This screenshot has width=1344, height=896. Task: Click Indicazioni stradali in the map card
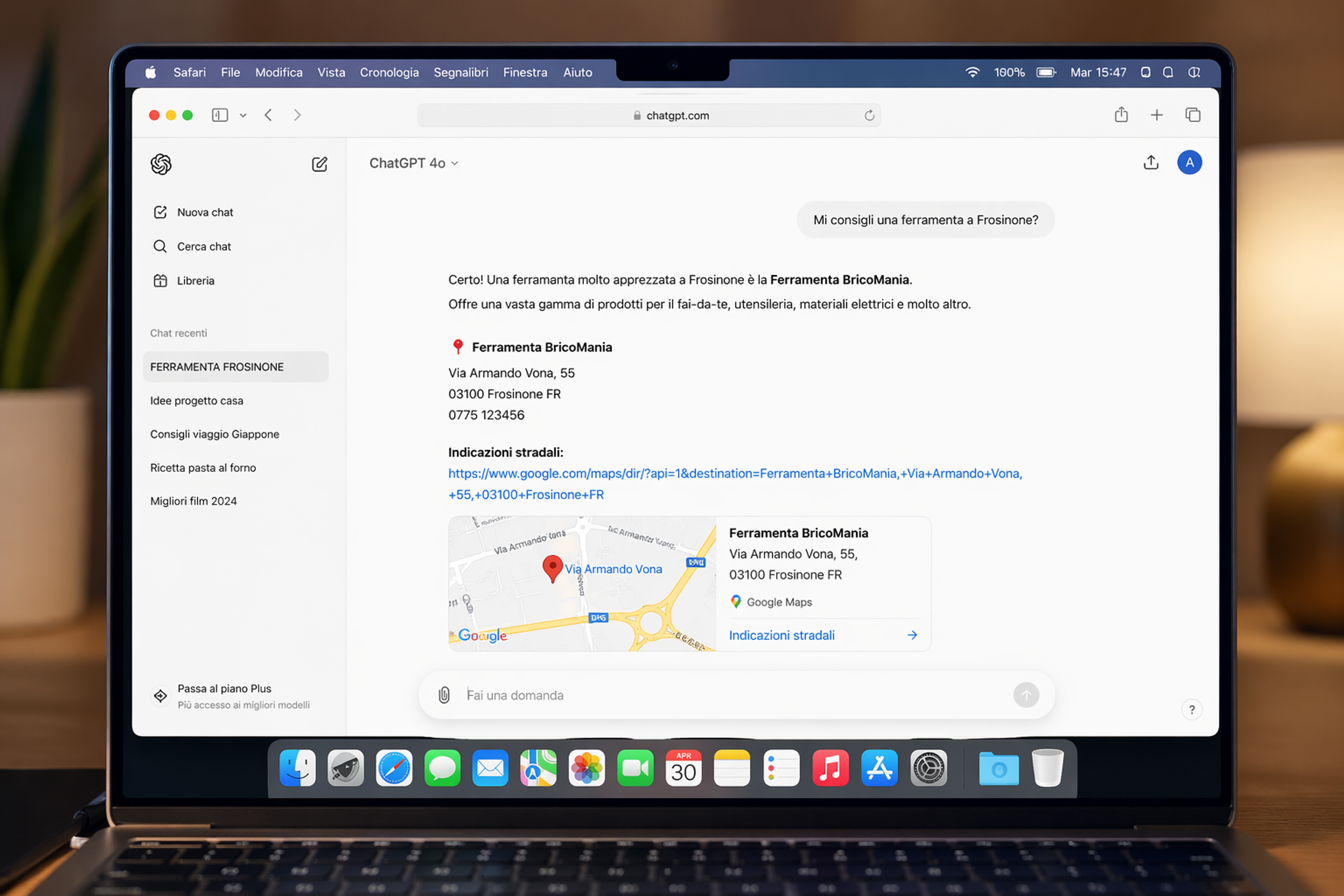point(782,636)
